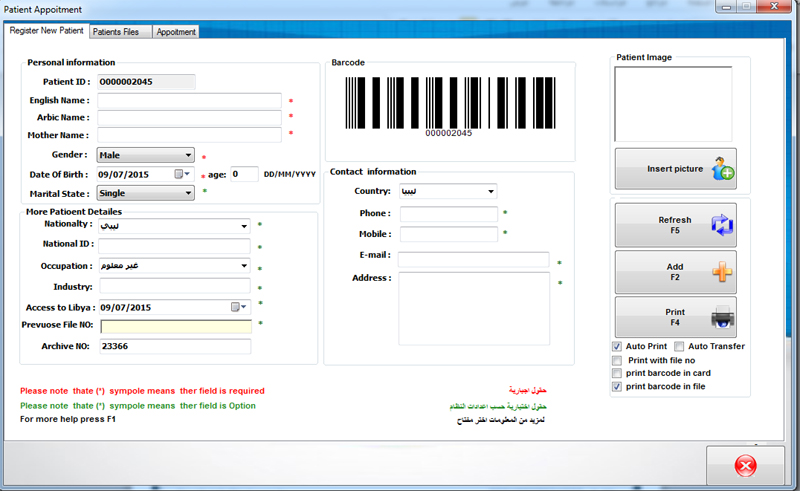Click the English Name text field
This screenshot has width=800, height=491.
pos(189,101)
